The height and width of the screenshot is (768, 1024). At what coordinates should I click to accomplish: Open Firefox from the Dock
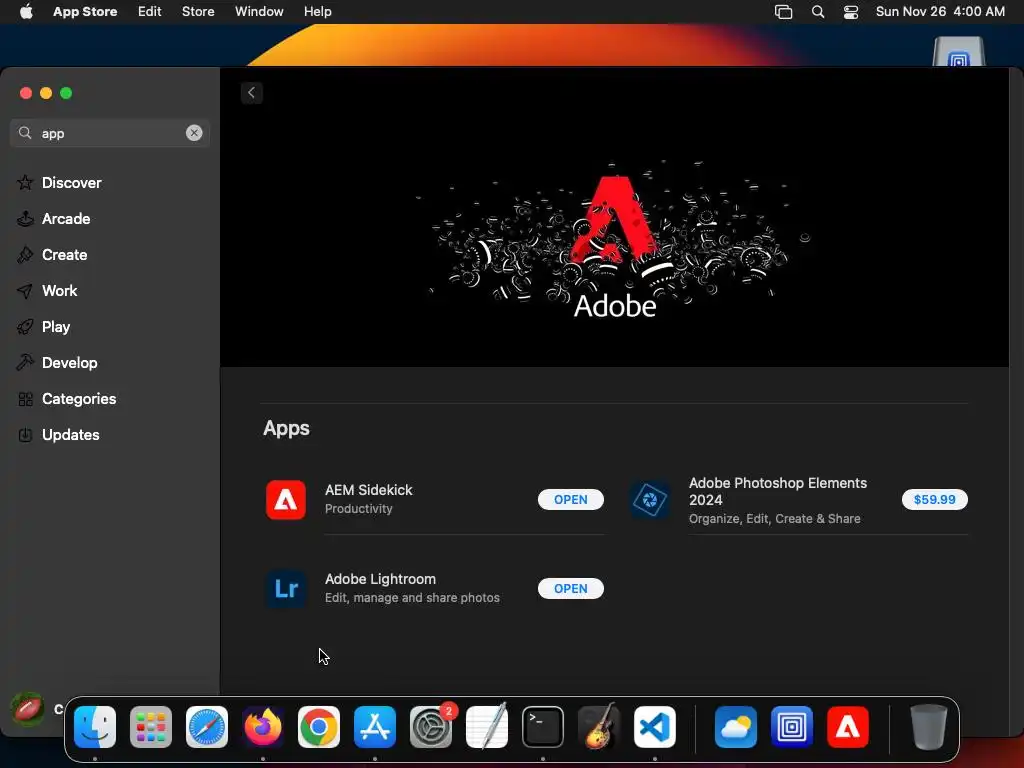point(263,727)
